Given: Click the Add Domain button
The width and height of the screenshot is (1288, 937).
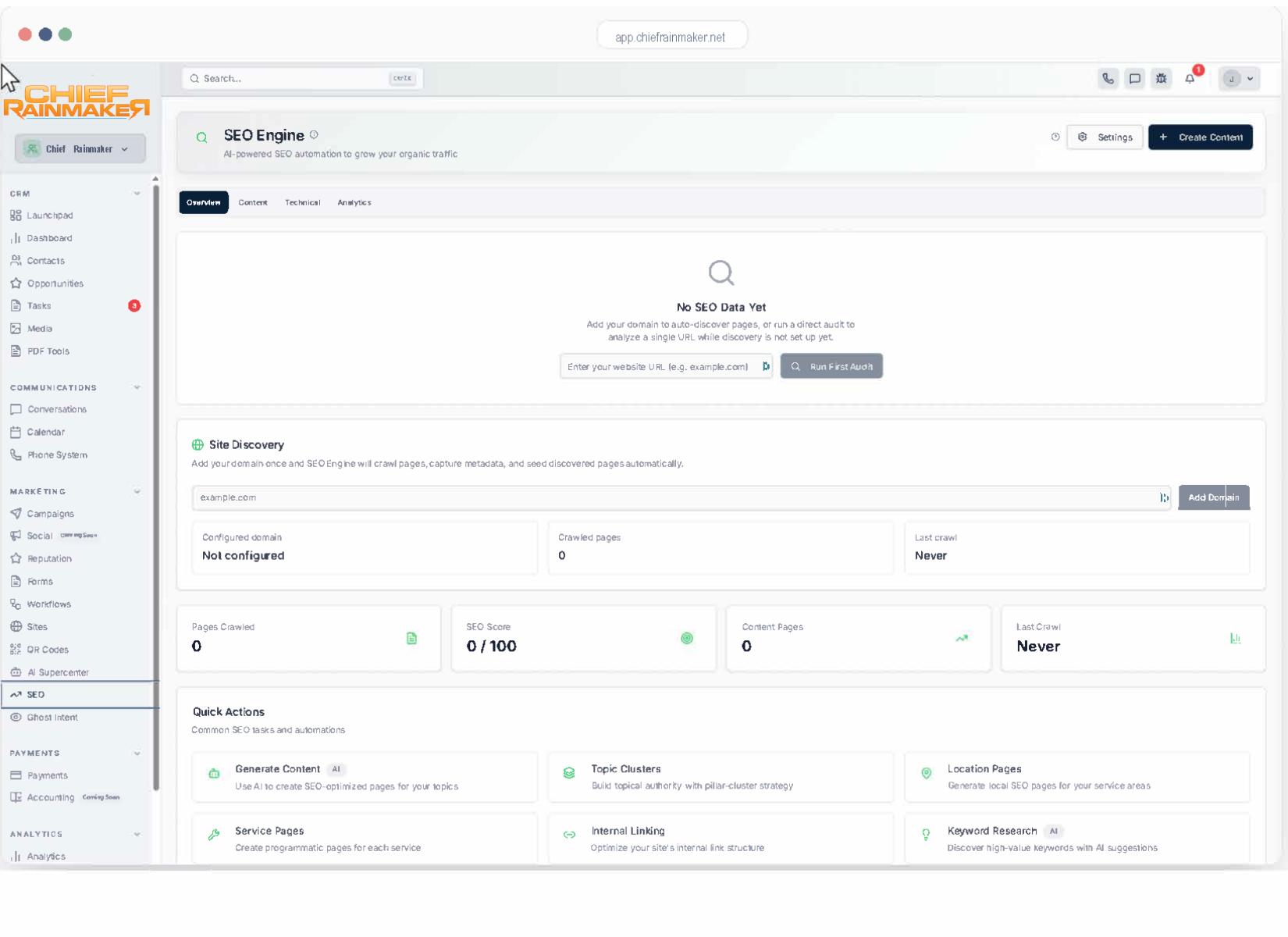Looking at the screenshot, I should 1214,497.
